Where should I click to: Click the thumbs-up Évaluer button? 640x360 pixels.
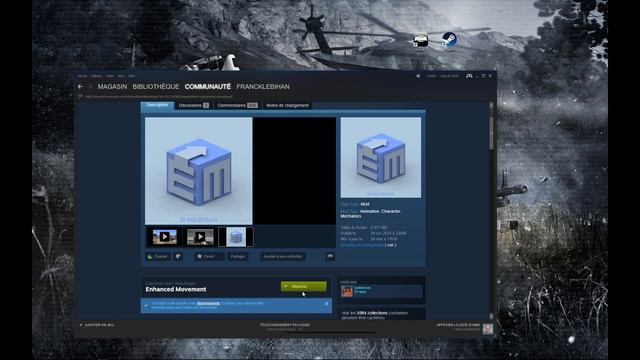click(x=158, y=256)
